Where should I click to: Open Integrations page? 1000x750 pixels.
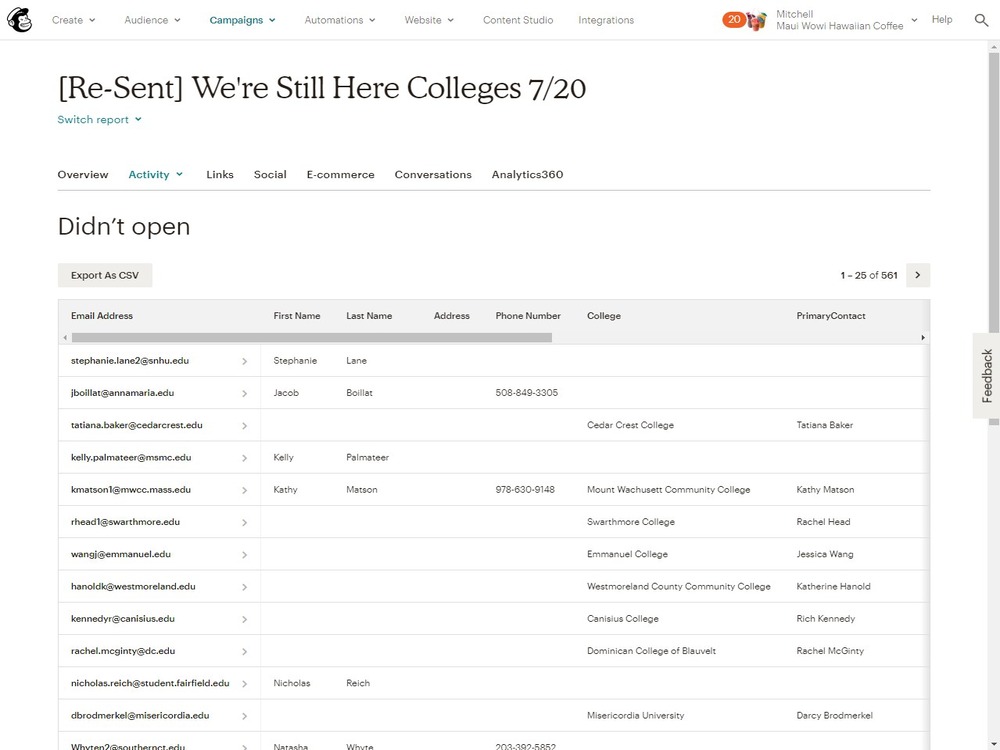point(606,20)
